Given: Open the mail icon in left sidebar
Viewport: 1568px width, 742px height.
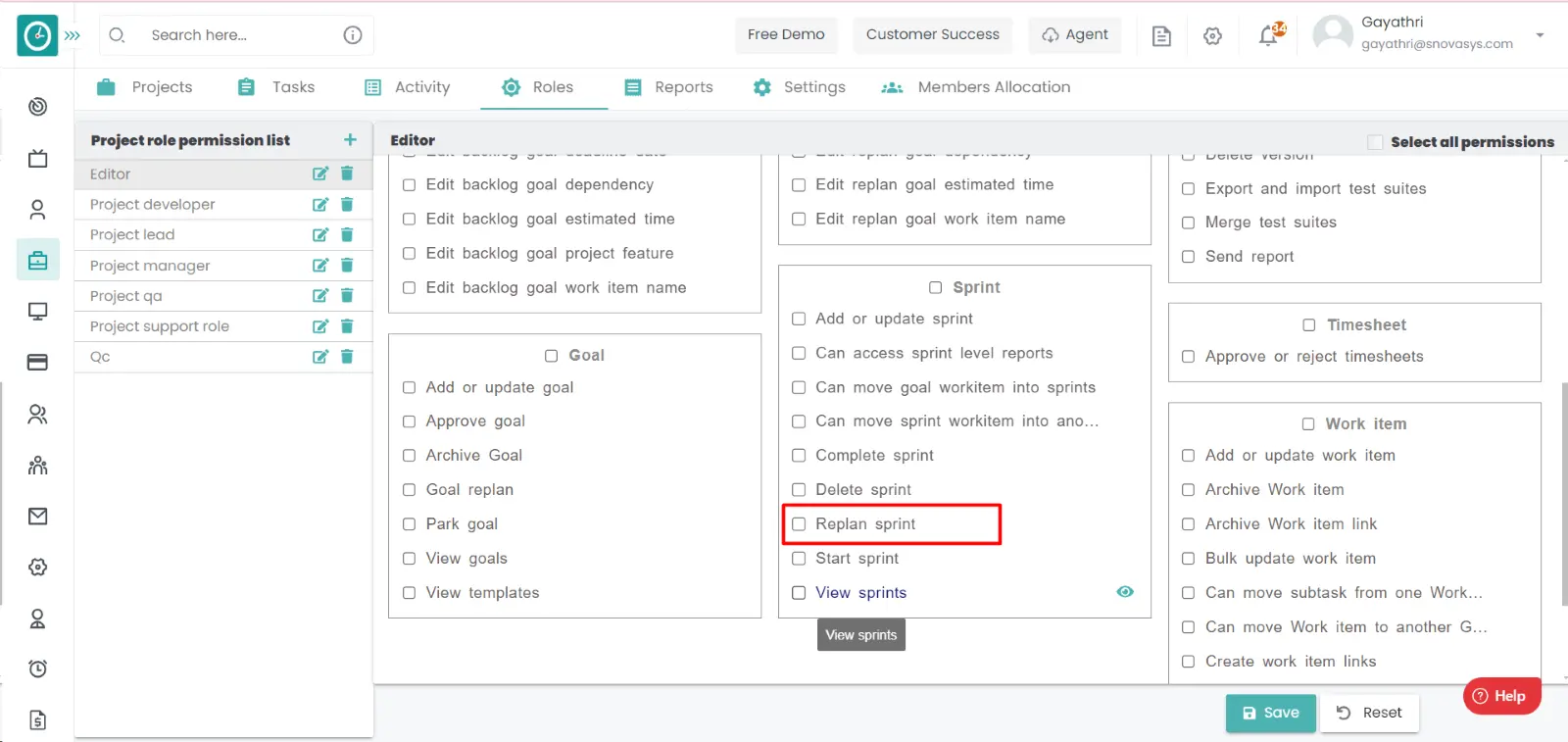Looking at the screenshot, I should 37,517.
